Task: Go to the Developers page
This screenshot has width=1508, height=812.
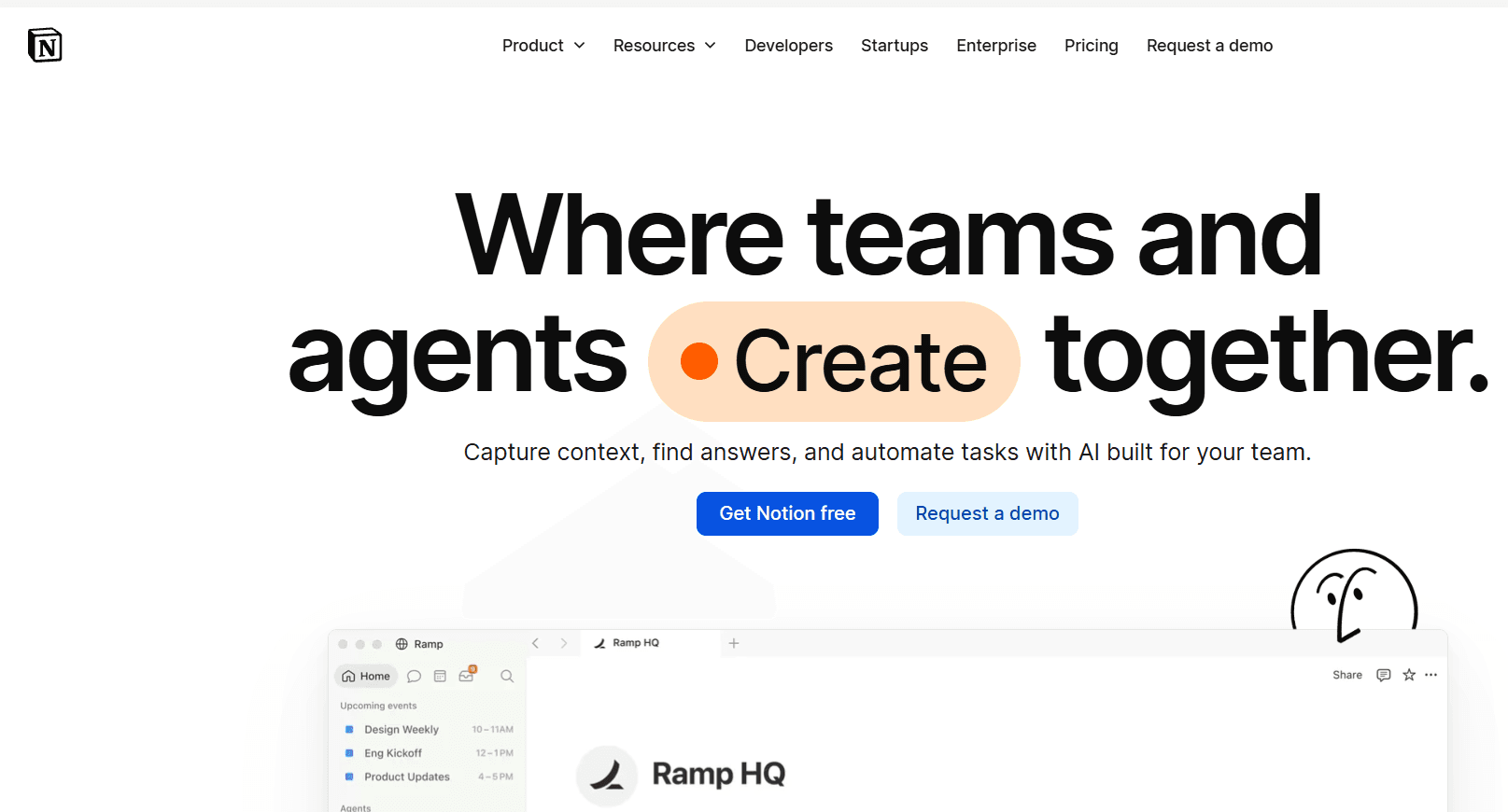Action: pos(788,46)
